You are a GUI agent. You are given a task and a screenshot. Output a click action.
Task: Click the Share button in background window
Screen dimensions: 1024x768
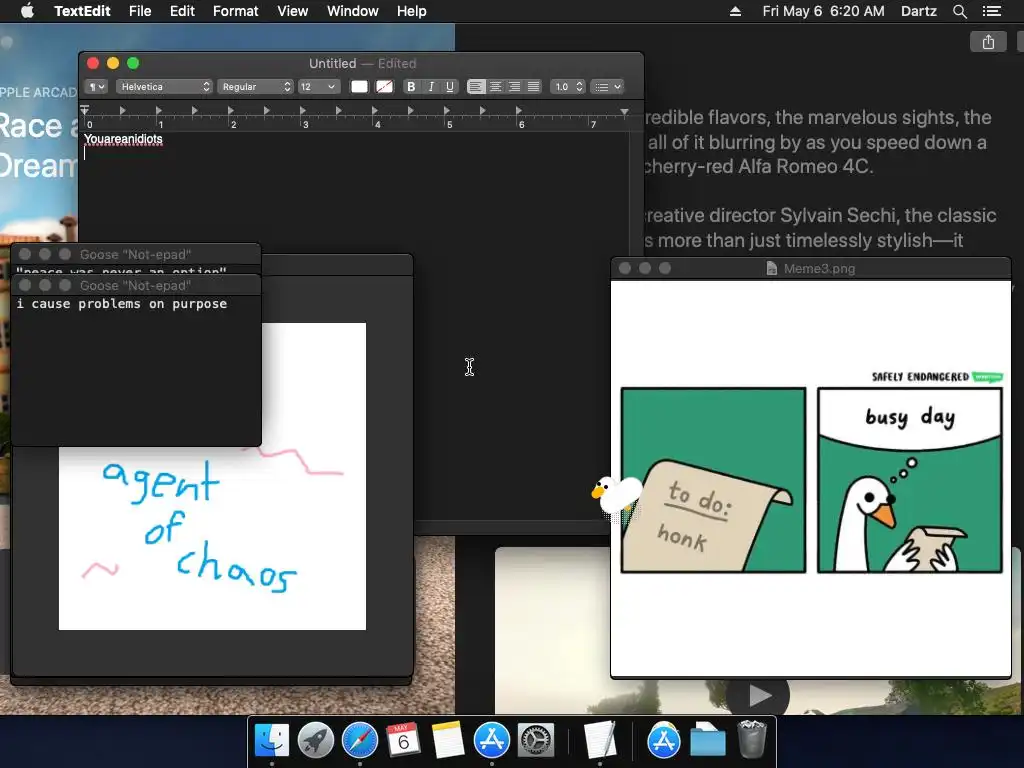[x=988, y=42]
